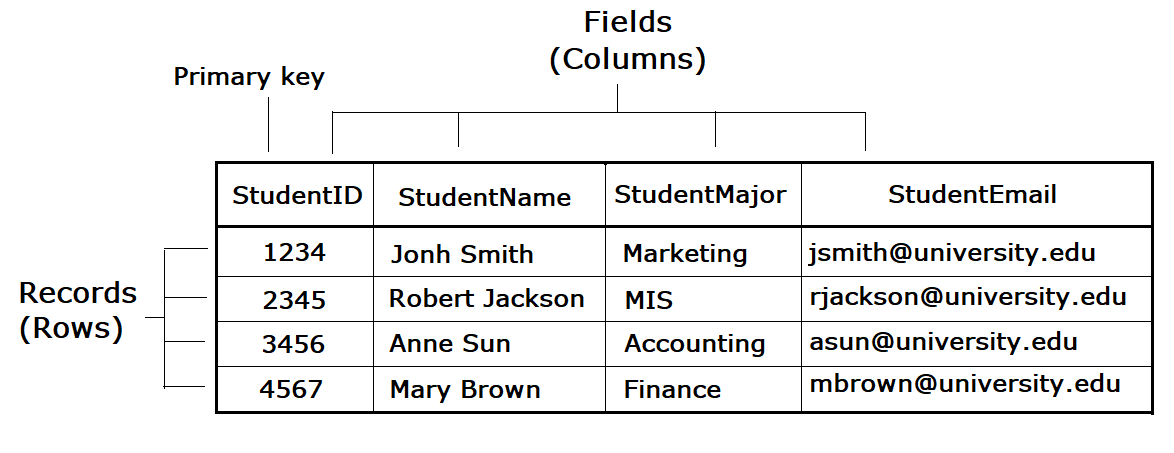The width and height of the screenshot is (1174, 453).
Task: Select the Mary Brown cell
Action: click(465, 389)
